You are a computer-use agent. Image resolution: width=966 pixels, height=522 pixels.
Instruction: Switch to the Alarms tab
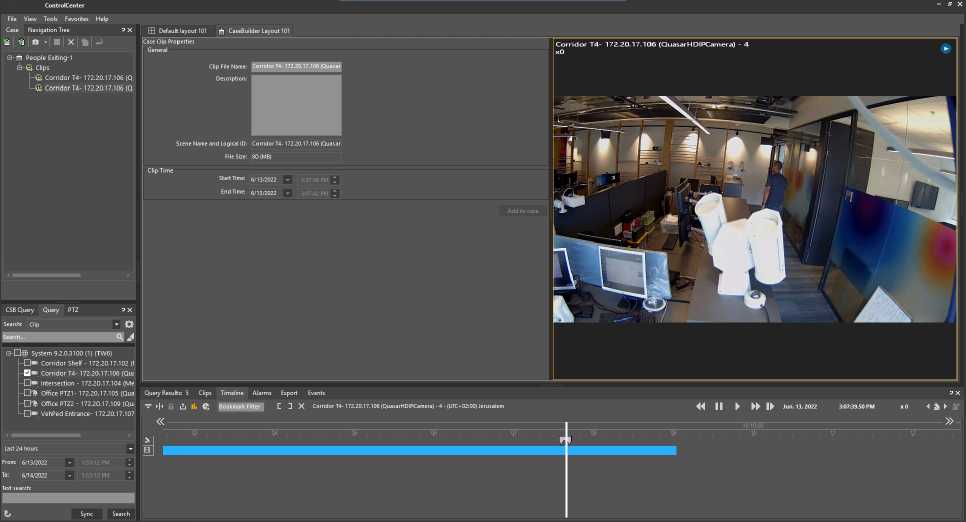(x=262, y=393)
